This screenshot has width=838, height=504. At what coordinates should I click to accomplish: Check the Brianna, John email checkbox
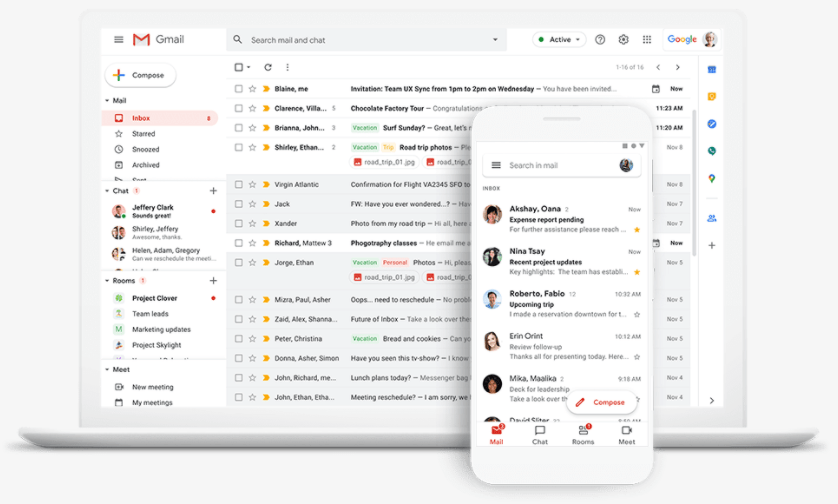coord(238,128)
